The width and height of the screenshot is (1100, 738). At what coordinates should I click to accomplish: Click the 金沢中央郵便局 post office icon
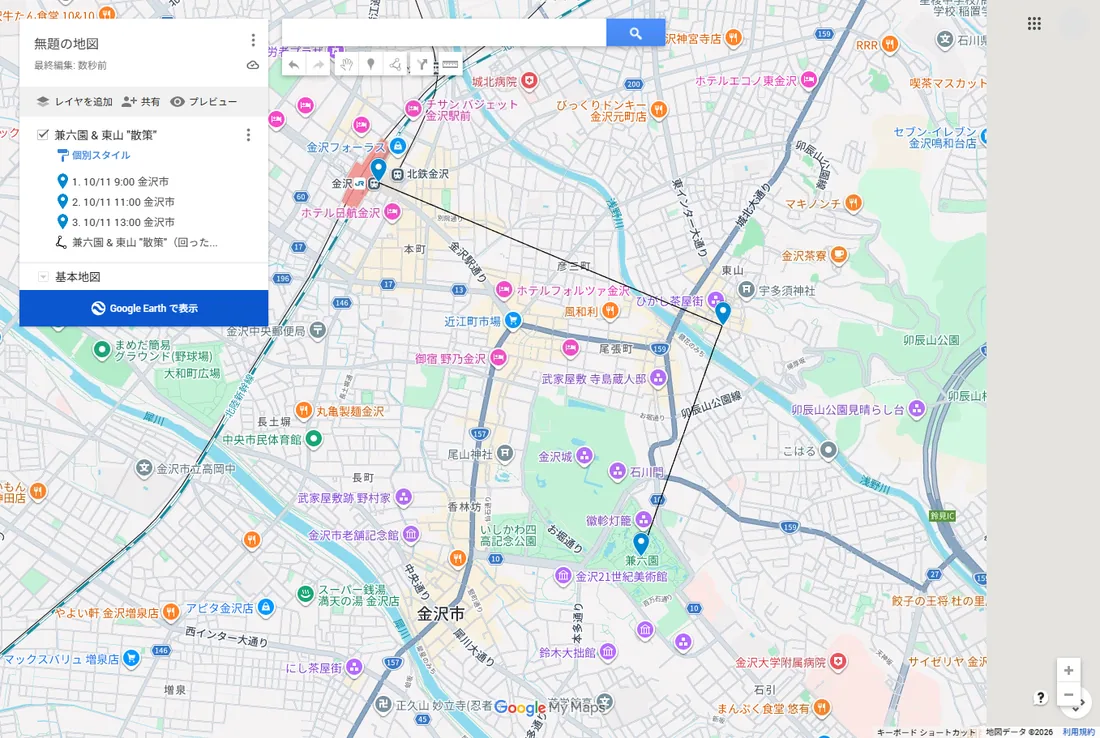[317, 330]
